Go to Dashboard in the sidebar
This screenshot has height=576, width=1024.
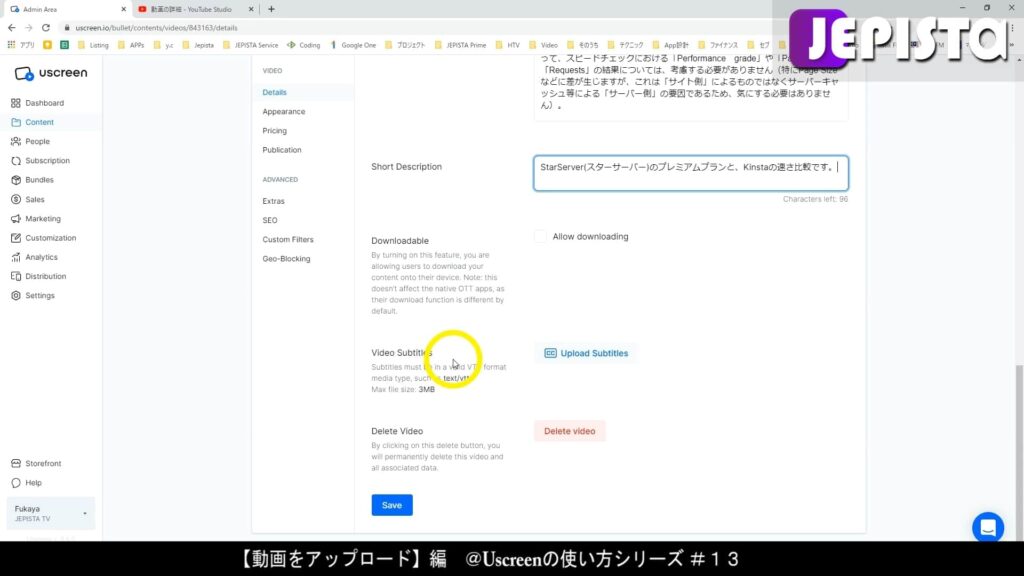pyautogui.click(x=44, y=103)
